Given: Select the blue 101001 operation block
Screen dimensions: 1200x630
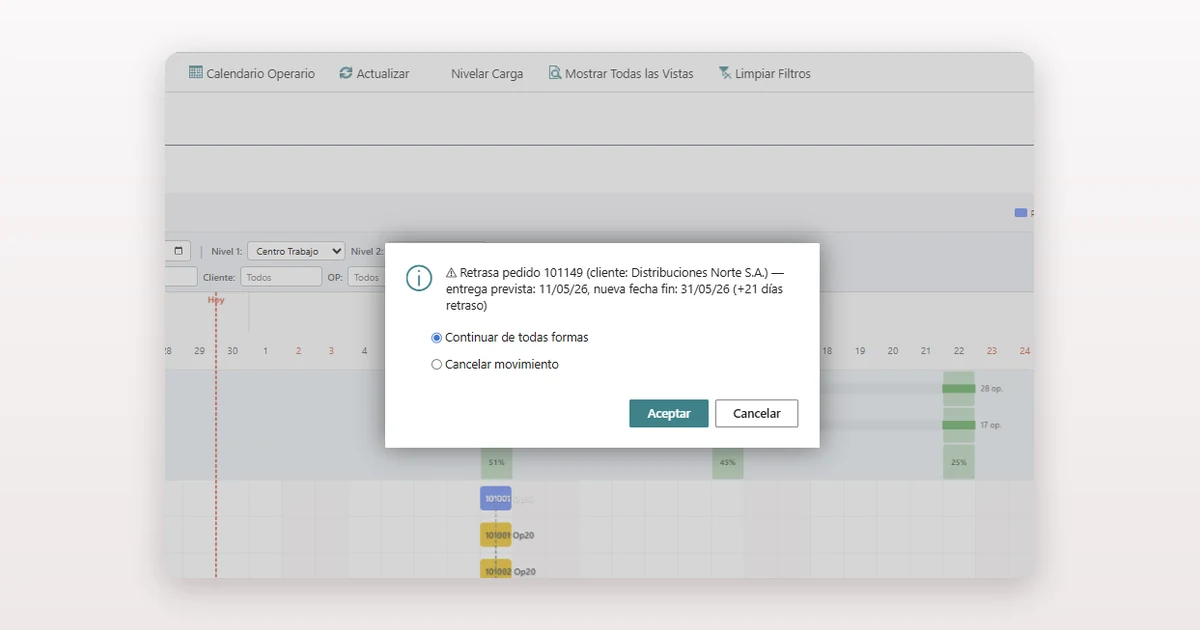Looking at the screenshot, I should pyautogui.click(x=496, y=498).
